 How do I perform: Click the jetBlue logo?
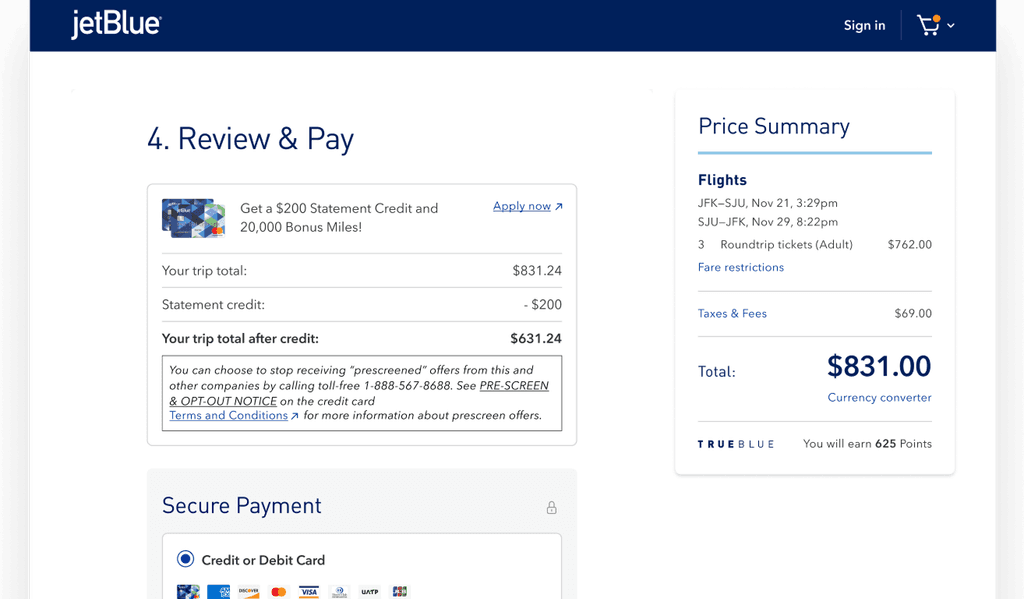(x=116, y=24)
